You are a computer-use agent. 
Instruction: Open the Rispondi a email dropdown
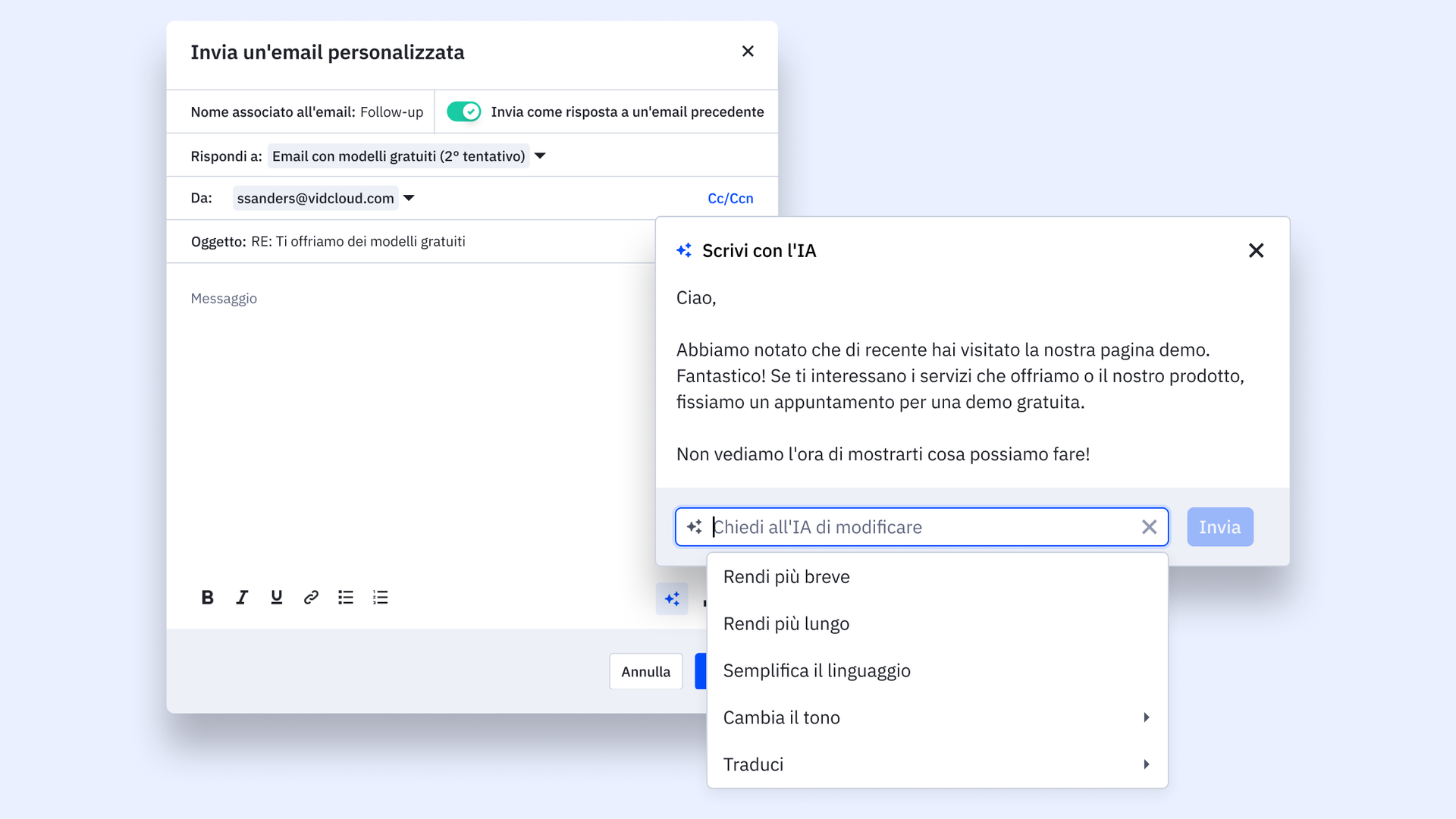[x=540, y=156]
